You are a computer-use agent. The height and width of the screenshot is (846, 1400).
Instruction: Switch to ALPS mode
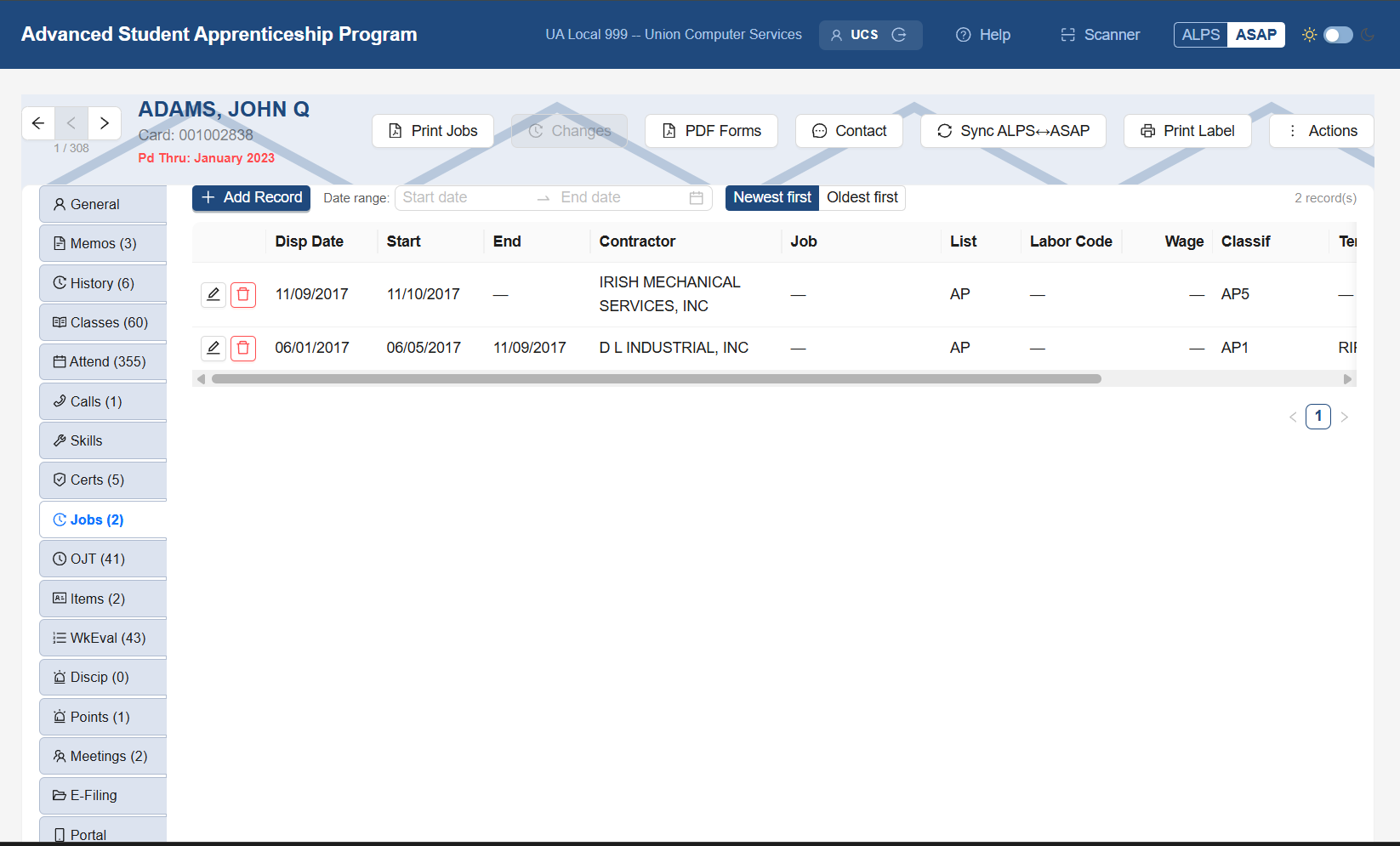pos(1201,35)
